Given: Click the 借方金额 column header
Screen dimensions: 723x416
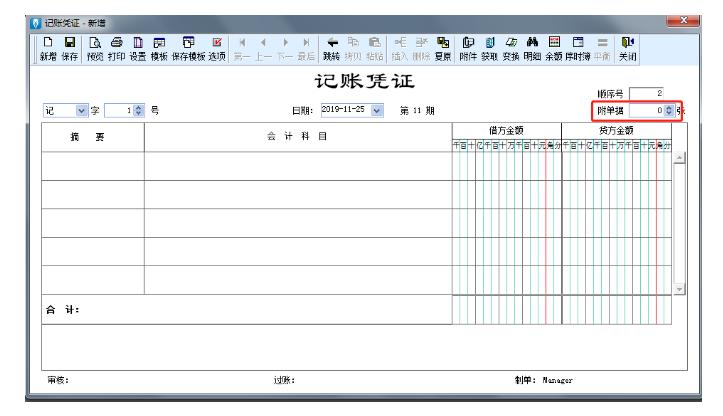Looking at the screenshot, I should coord(507,131).
